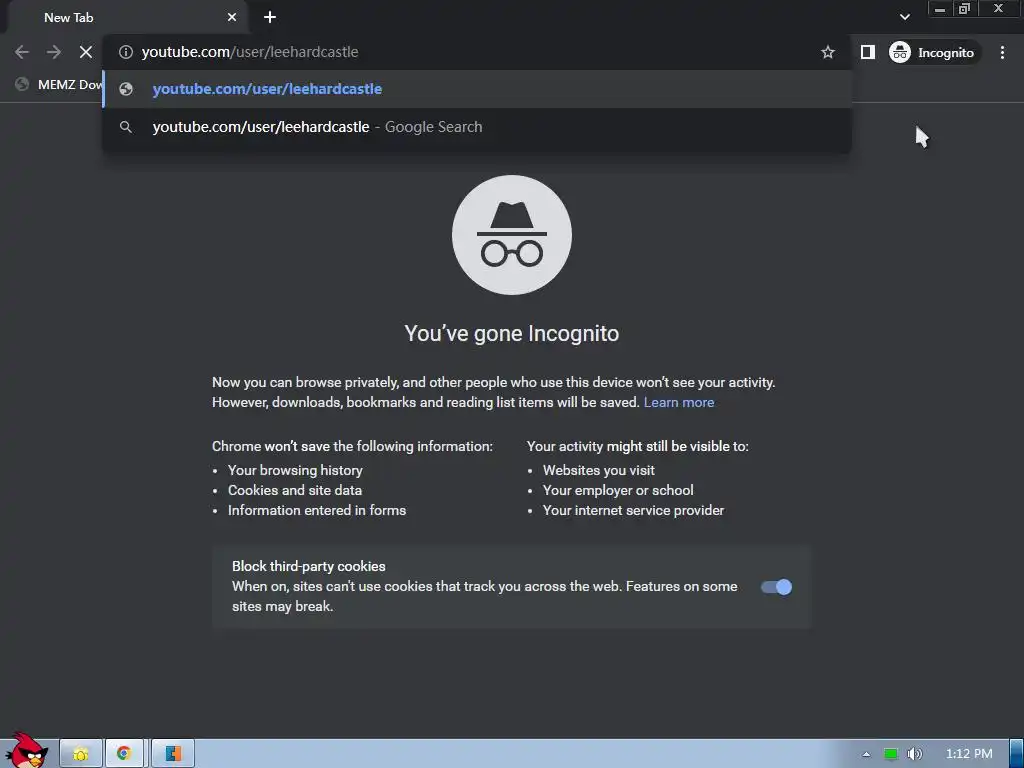Click "Block third-party cookies" label
The width and height of the screenshot is (1024, 768).
[x=309, y=566]
